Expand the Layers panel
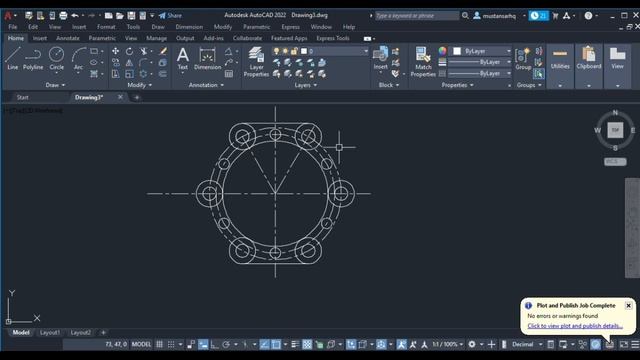 point(305,85)
